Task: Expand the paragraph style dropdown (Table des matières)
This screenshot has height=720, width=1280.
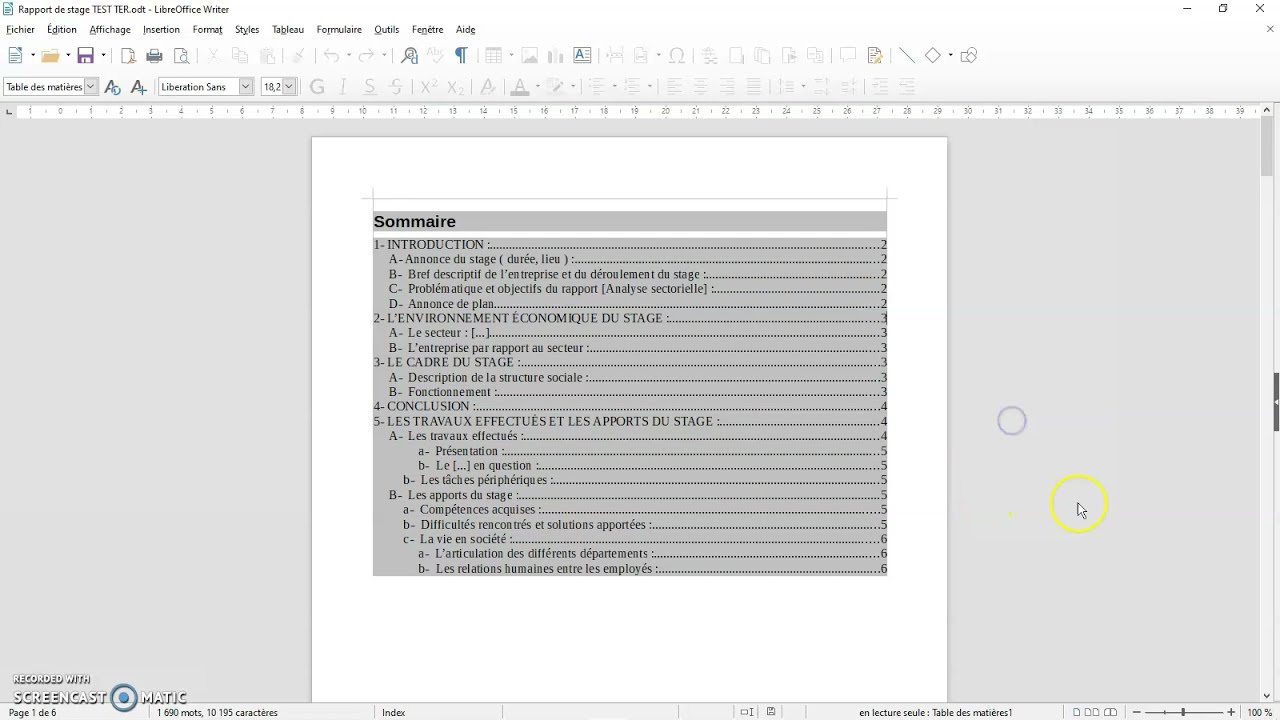Action: pos(90,87)
